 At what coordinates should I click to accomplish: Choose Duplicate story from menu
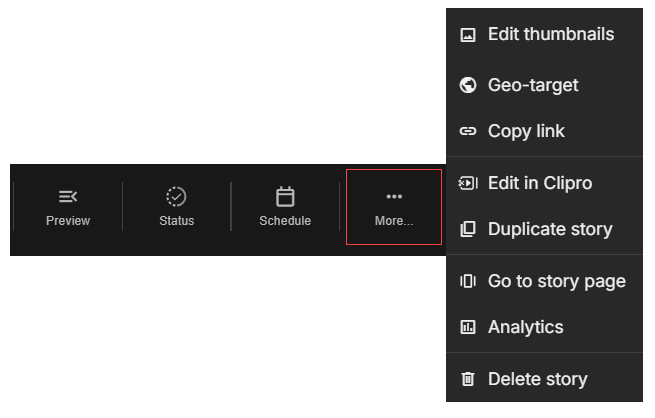[x=544, y=229]
